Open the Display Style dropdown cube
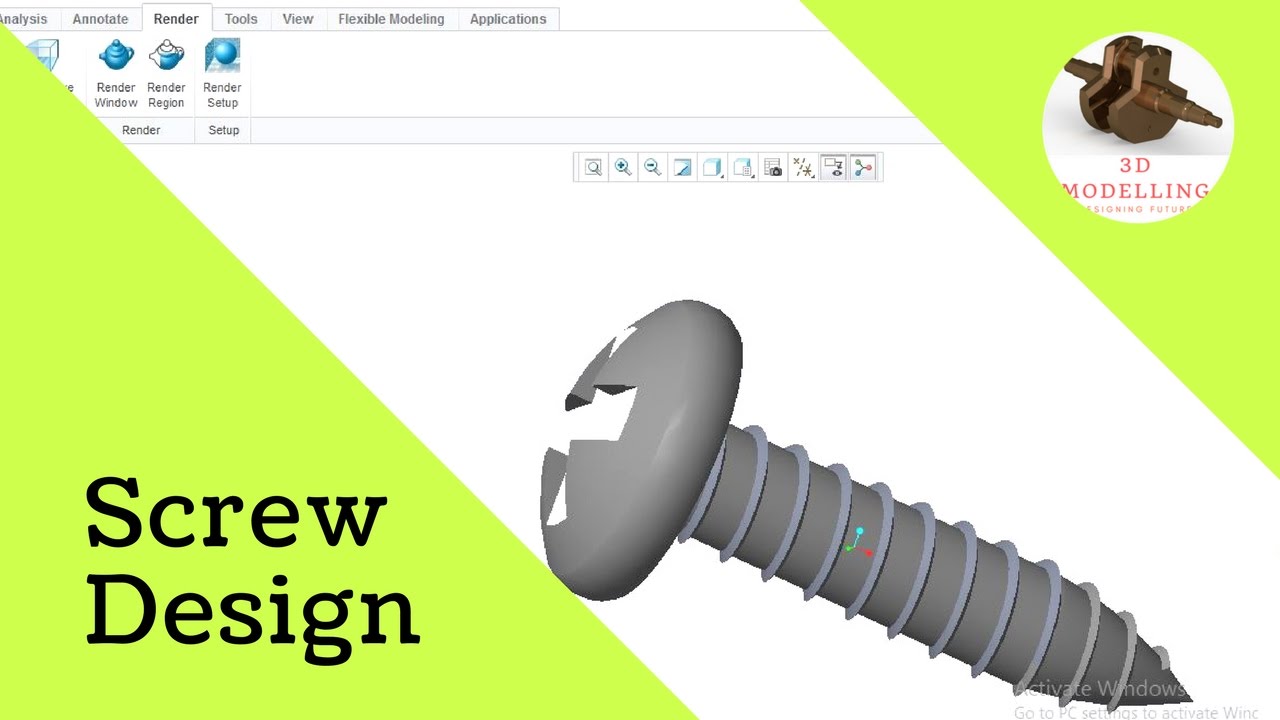Viewport: 1280px width, 720px height. click(x=713, y=168)
